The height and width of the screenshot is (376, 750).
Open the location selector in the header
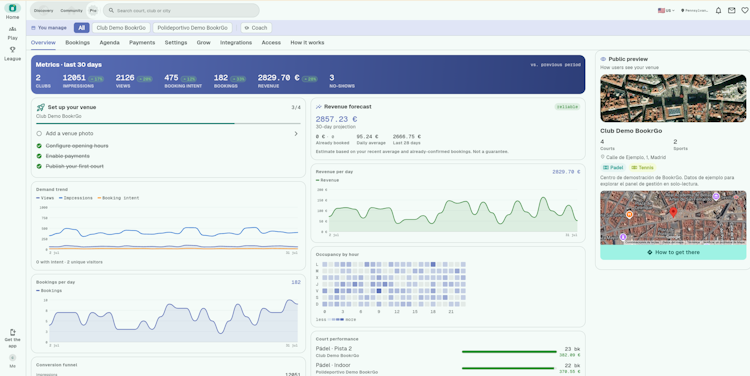[695, 11]
